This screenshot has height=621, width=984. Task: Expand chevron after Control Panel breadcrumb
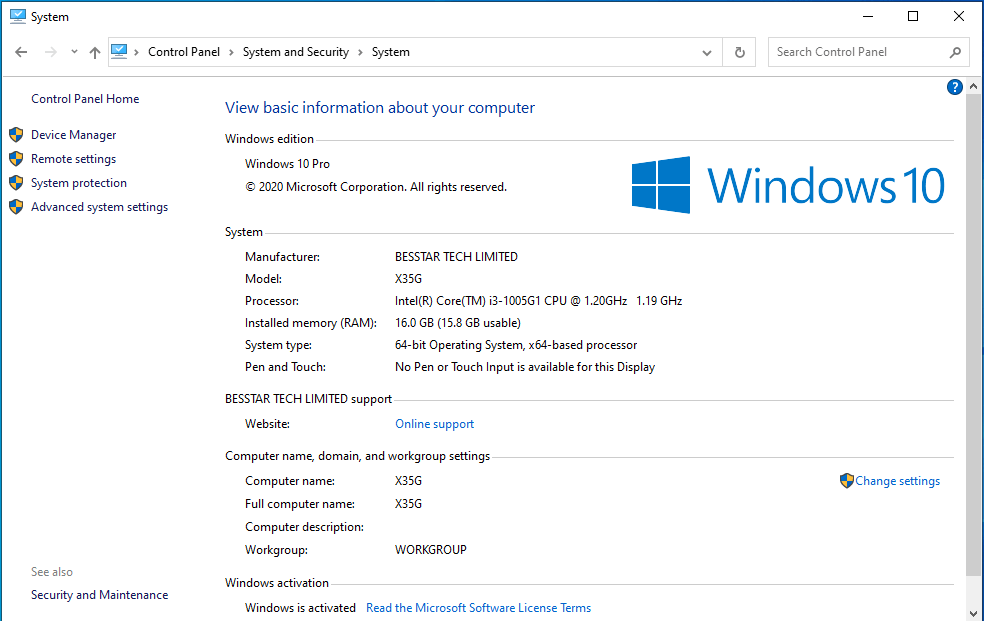[231, 52]
